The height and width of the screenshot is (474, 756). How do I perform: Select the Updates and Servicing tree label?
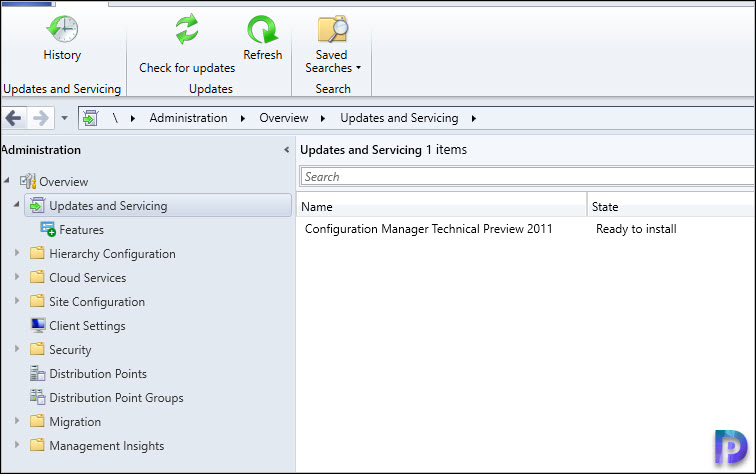[108, 206]
